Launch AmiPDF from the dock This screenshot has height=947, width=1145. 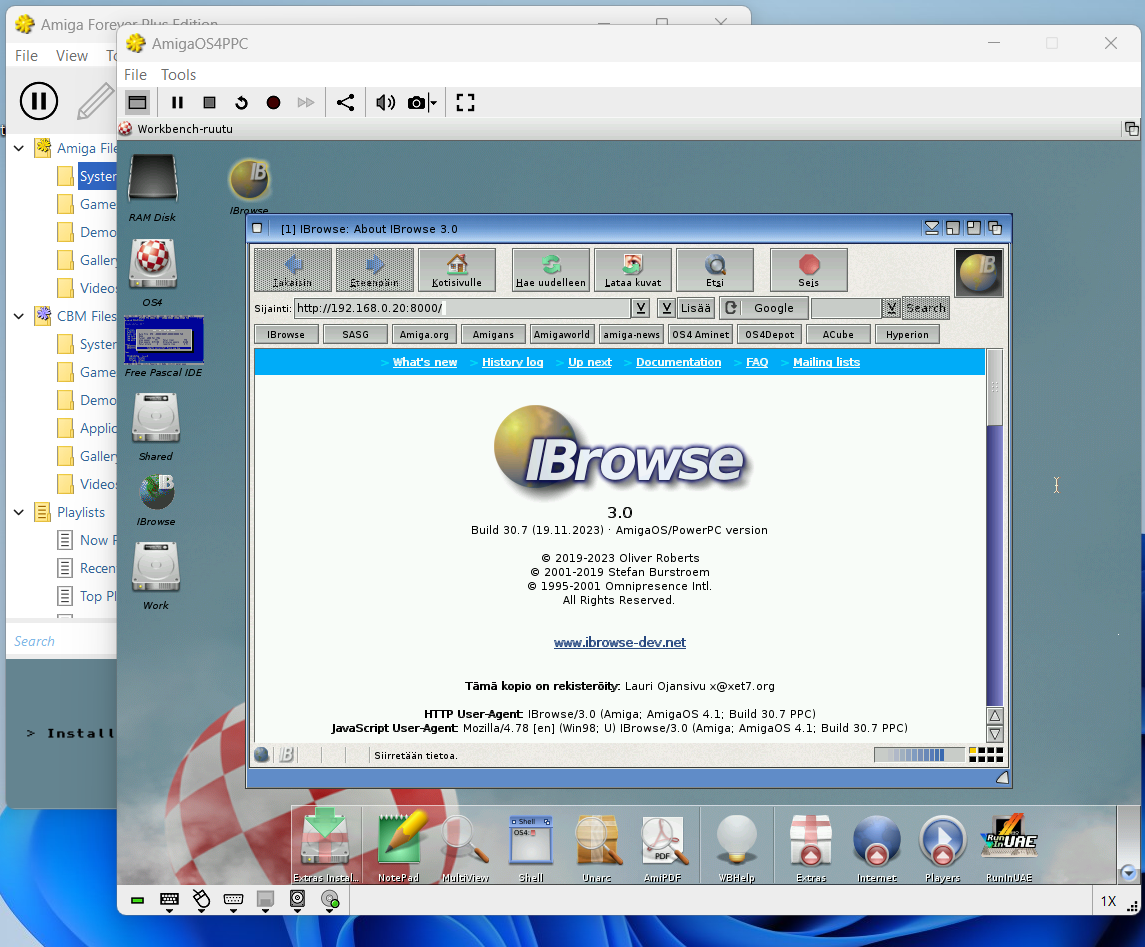pyautogui.click(x=663, y=846)
